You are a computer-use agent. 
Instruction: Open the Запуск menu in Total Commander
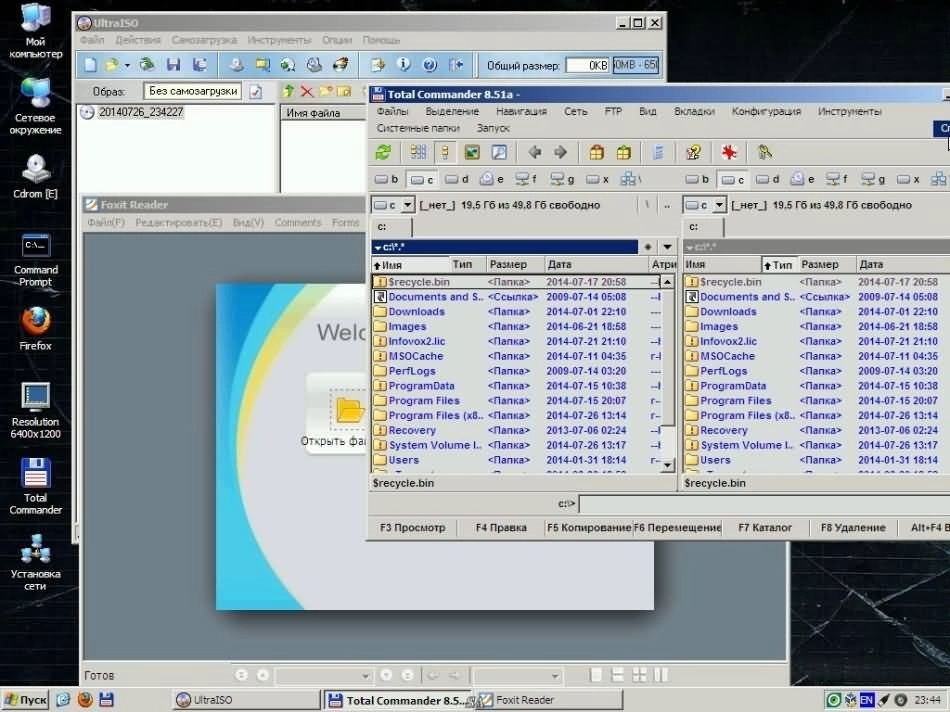[x=493, y=128]
